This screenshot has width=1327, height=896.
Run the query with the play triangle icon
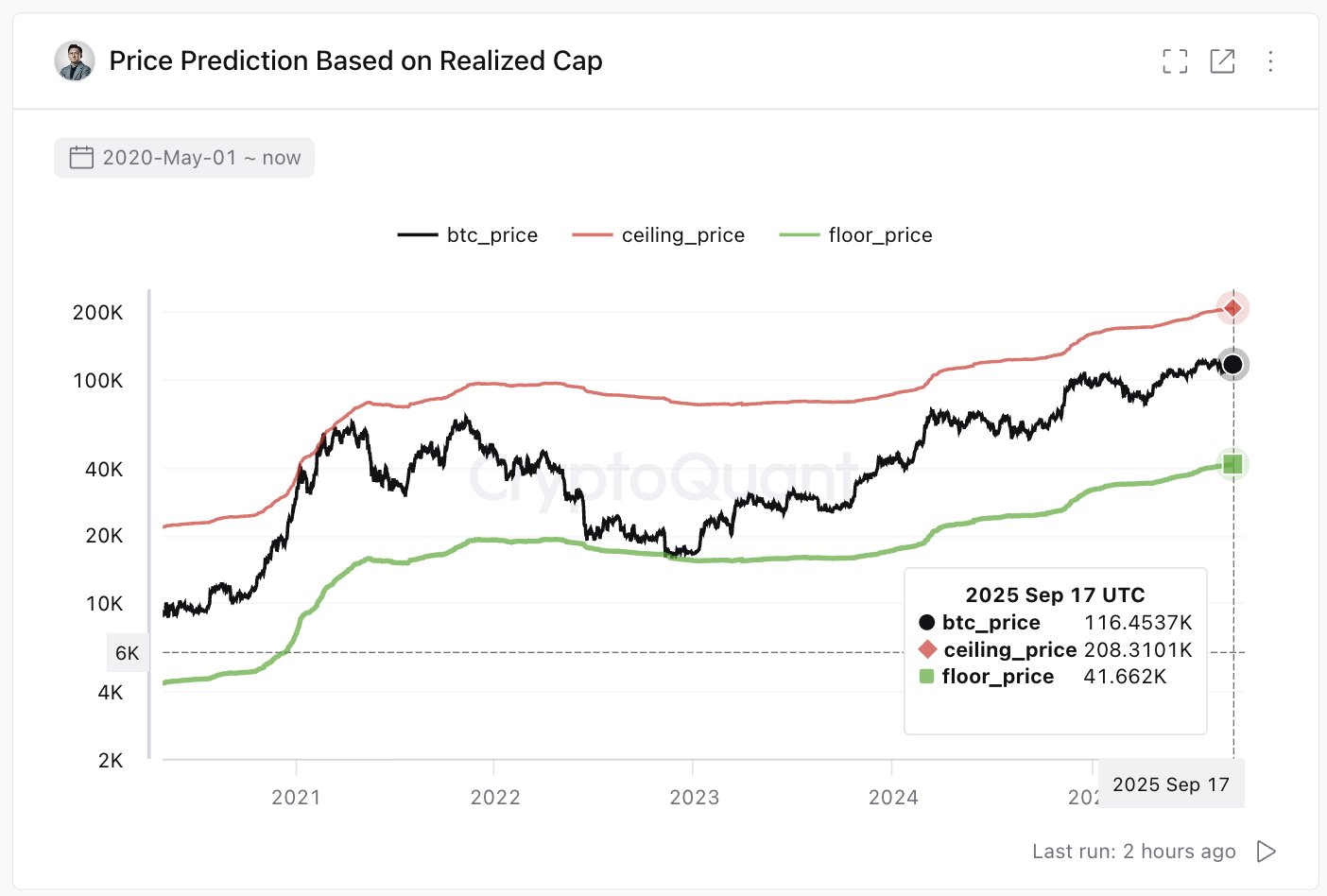tap(1267, 851)
